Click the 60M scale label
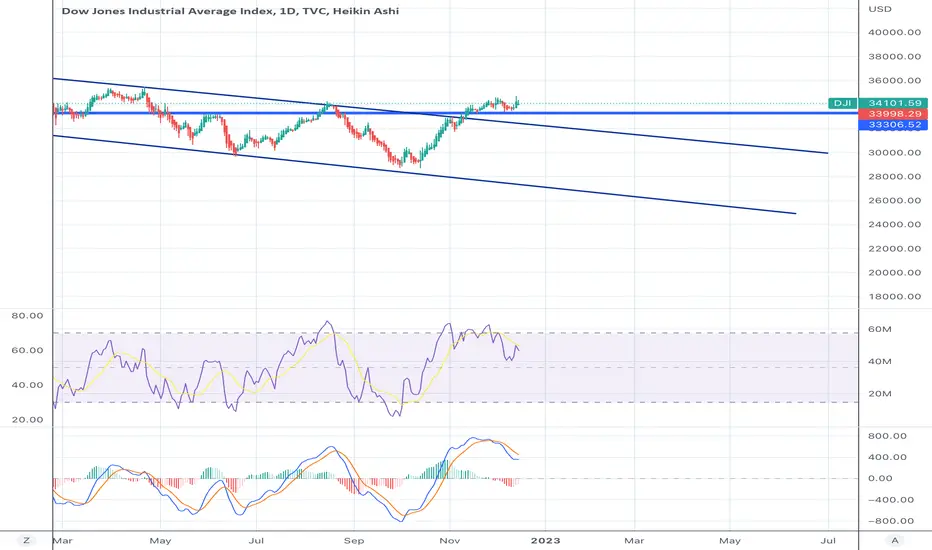This screenshot has height=550, width=932. (x=880, y=329)
